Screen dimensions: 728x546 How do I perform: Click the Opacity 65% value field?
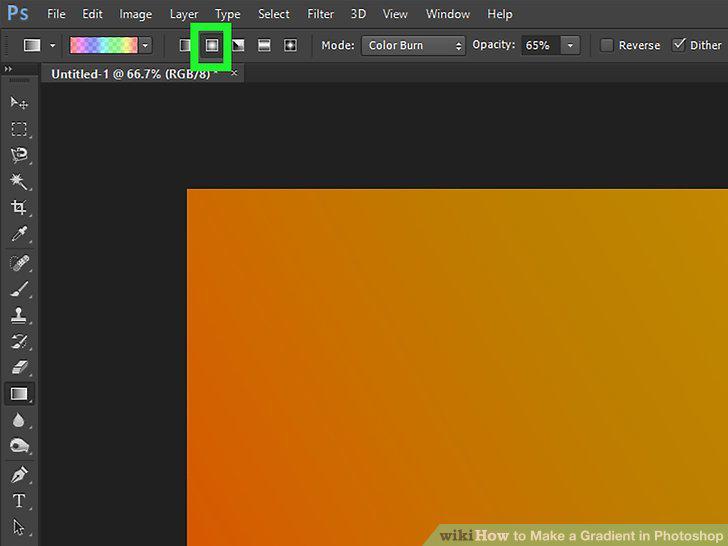(x=540, y=46)
